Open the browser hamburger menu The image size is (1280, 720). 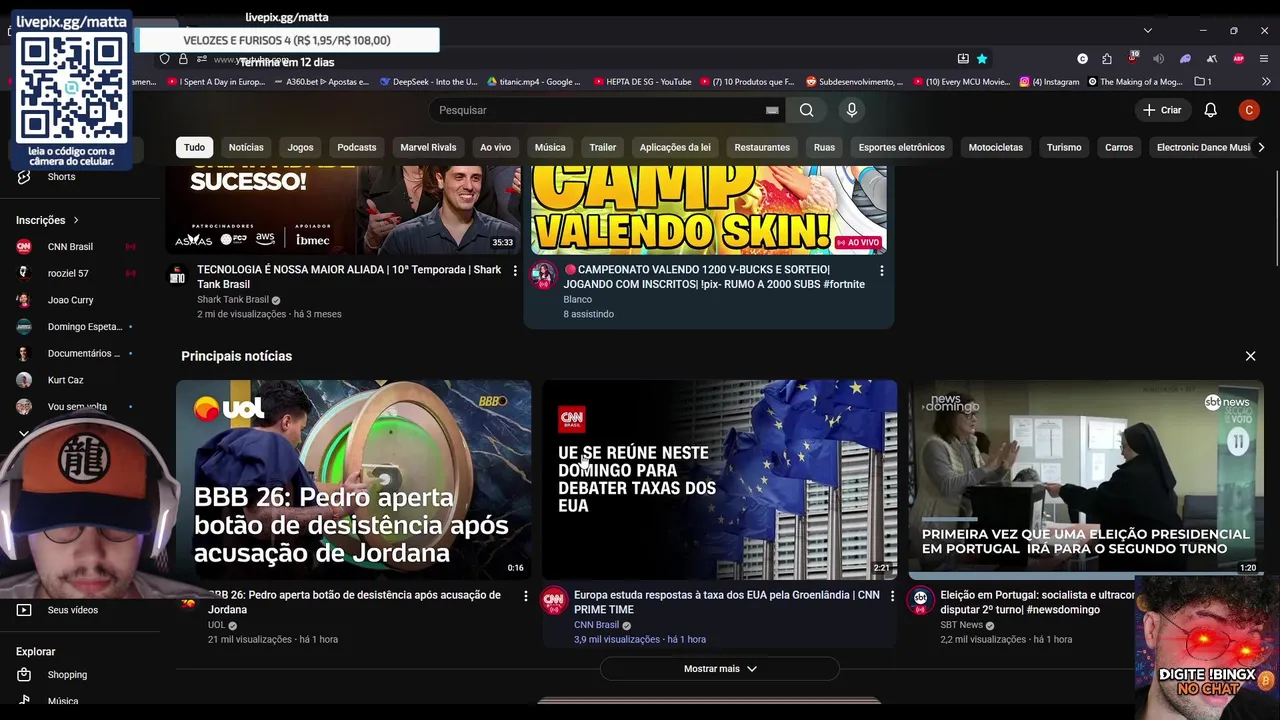pyautogui.click(x=1264, y=59)
